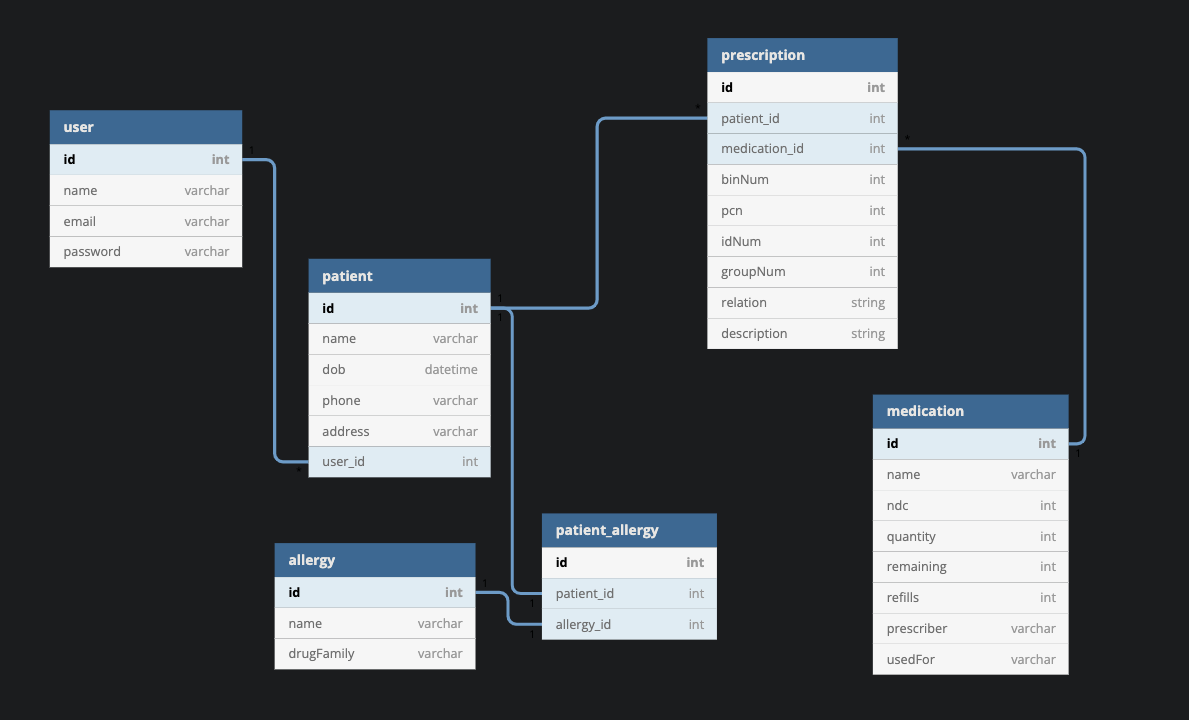The image size is (1189, 720).
Task: Select the drugFamily field in allergy
Action: [x=374, y=654]
